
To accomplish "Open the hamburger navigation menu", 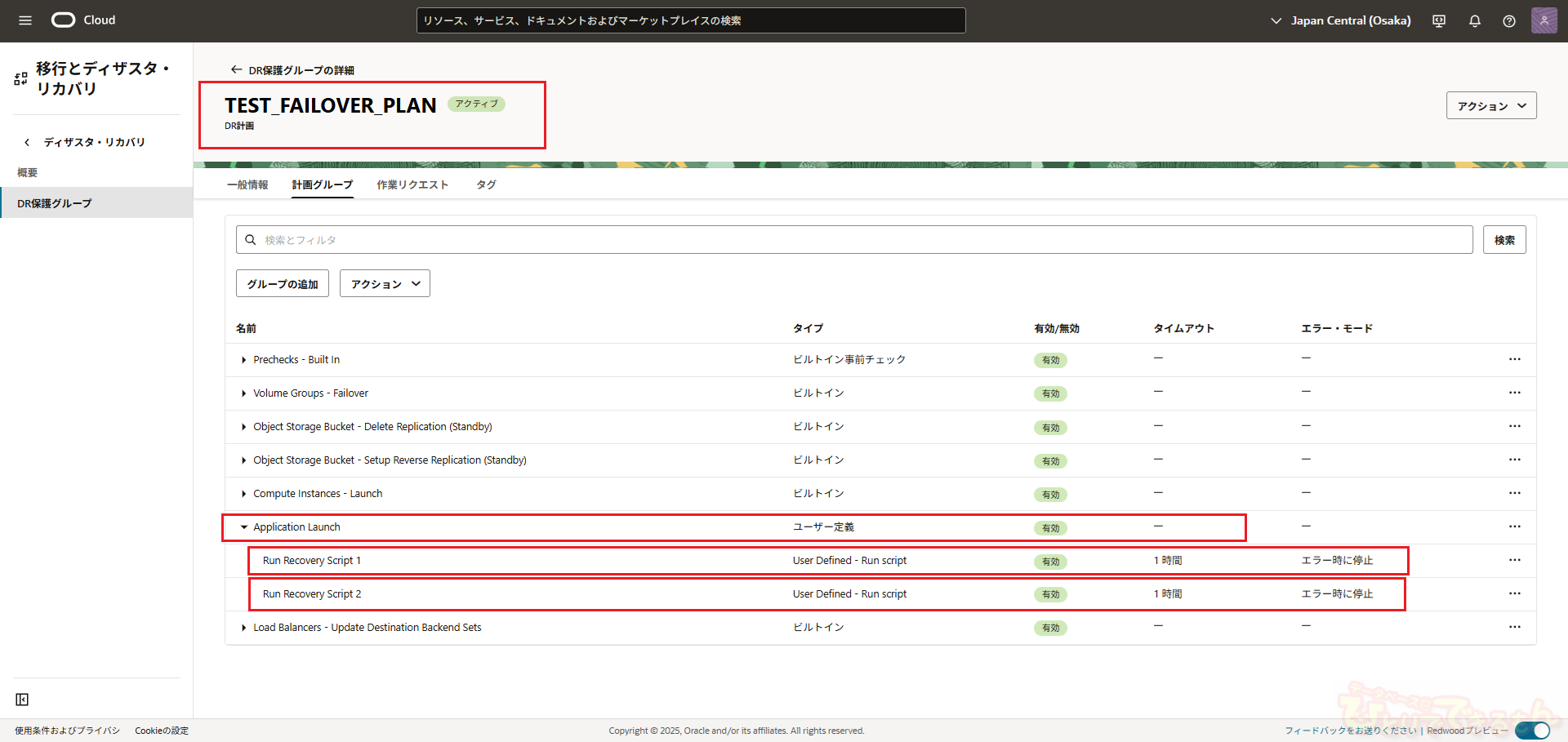I will point(25,20).
